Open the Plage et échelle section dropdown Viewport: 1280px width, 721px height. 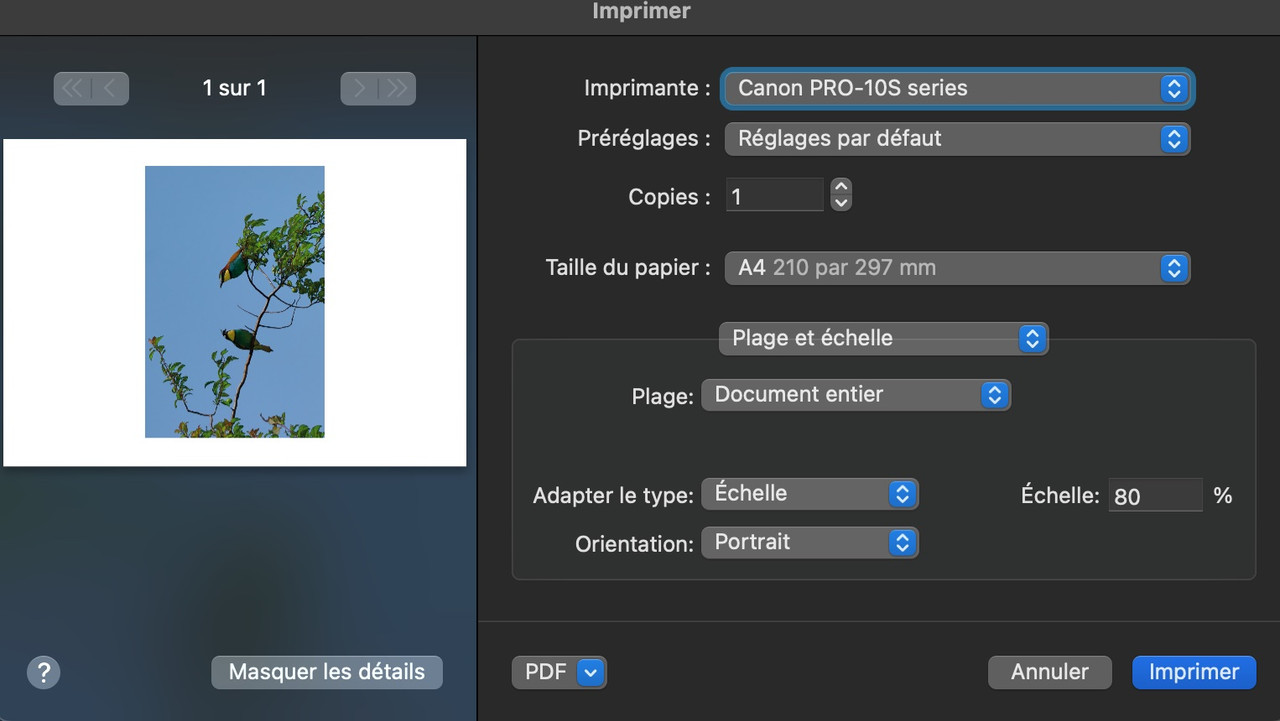point(883,338)
